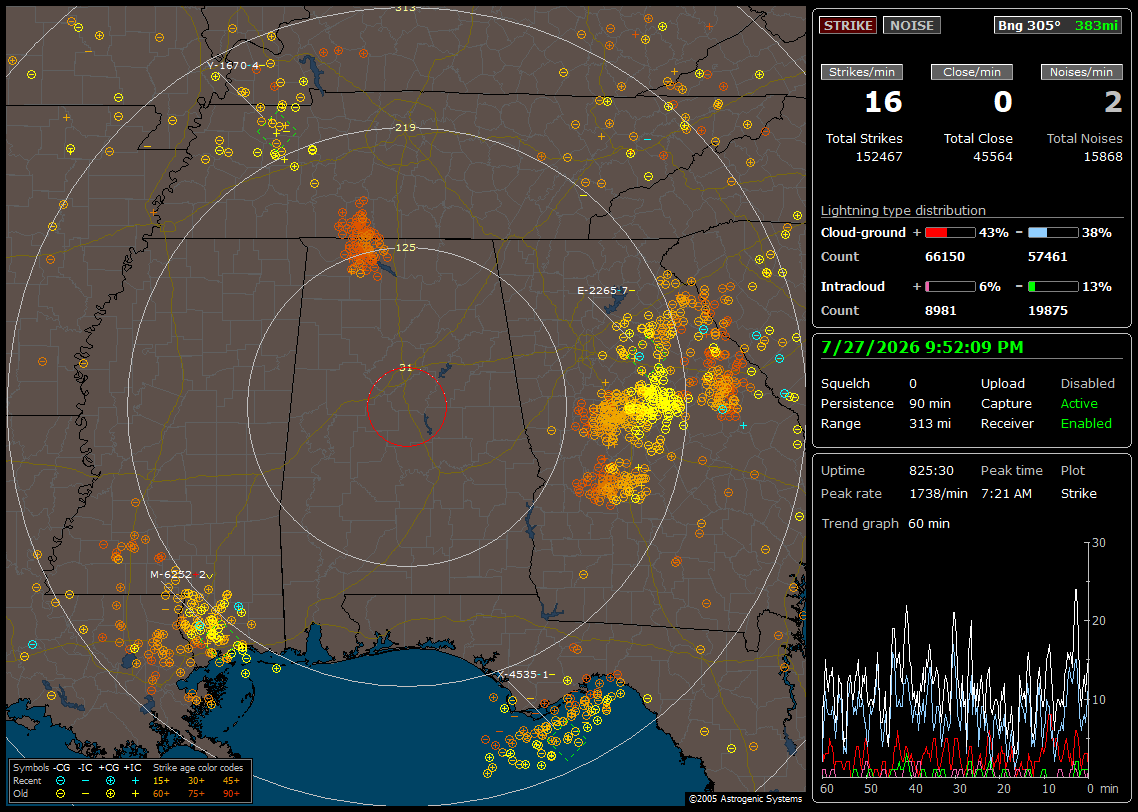Screen dimensions: 1138x812
Task: Toggle the Receiver Enabled status
Action: (x=1086, y=423)
